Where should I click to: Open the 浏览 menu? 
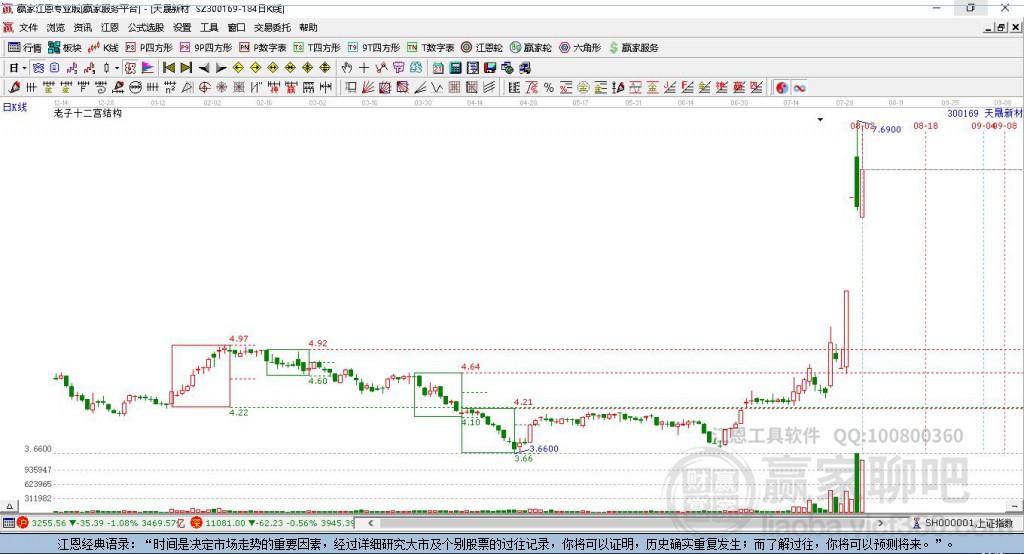point(56,27)
